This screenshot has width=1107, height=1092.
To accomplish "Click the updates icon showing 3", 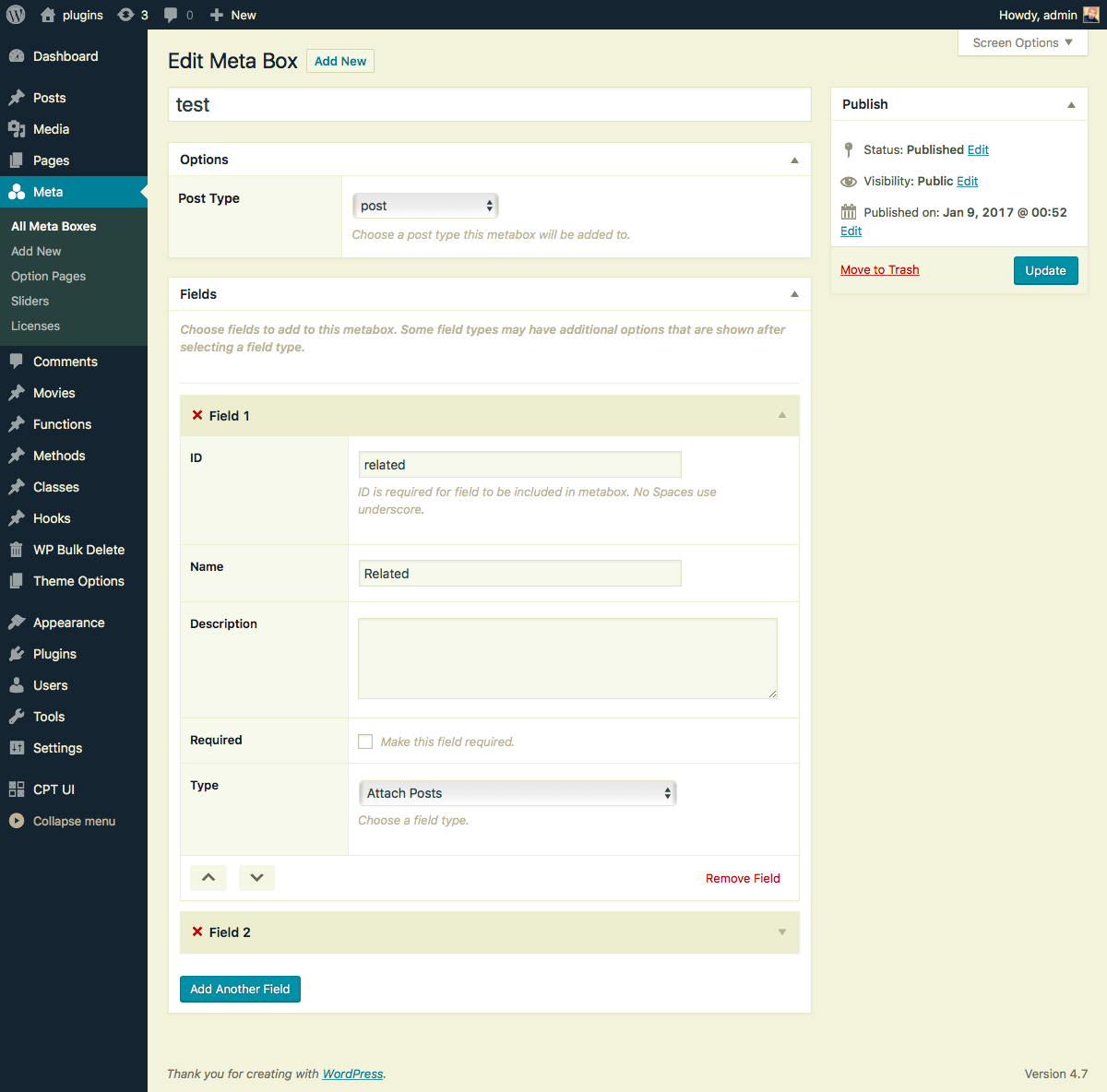I will [x=126, y=15].
